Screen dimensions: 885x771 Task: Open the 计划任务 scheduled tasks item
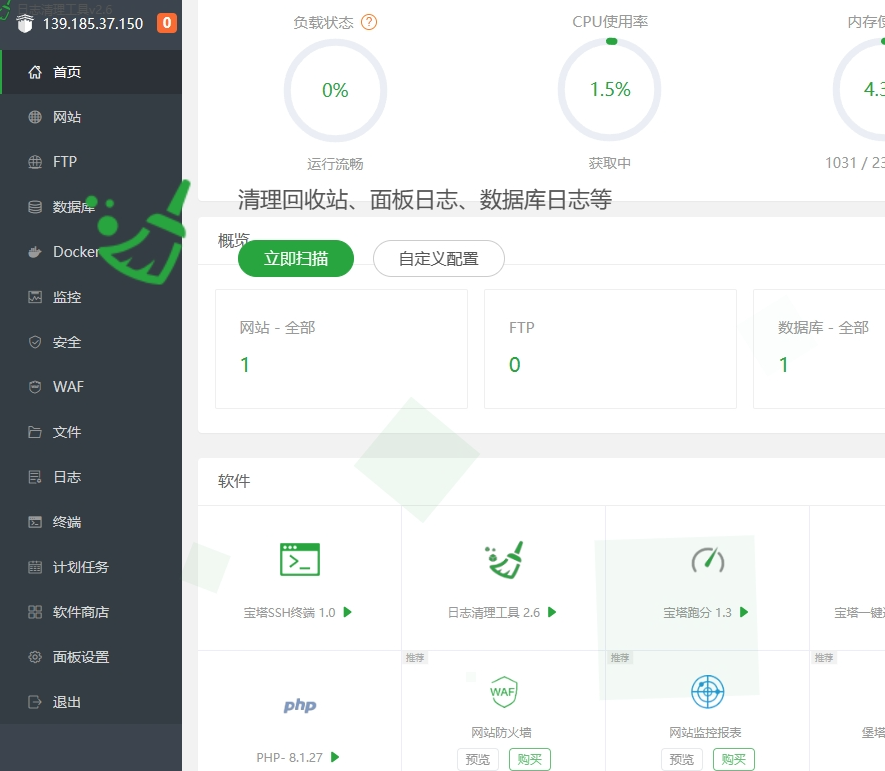click(91, 567)
